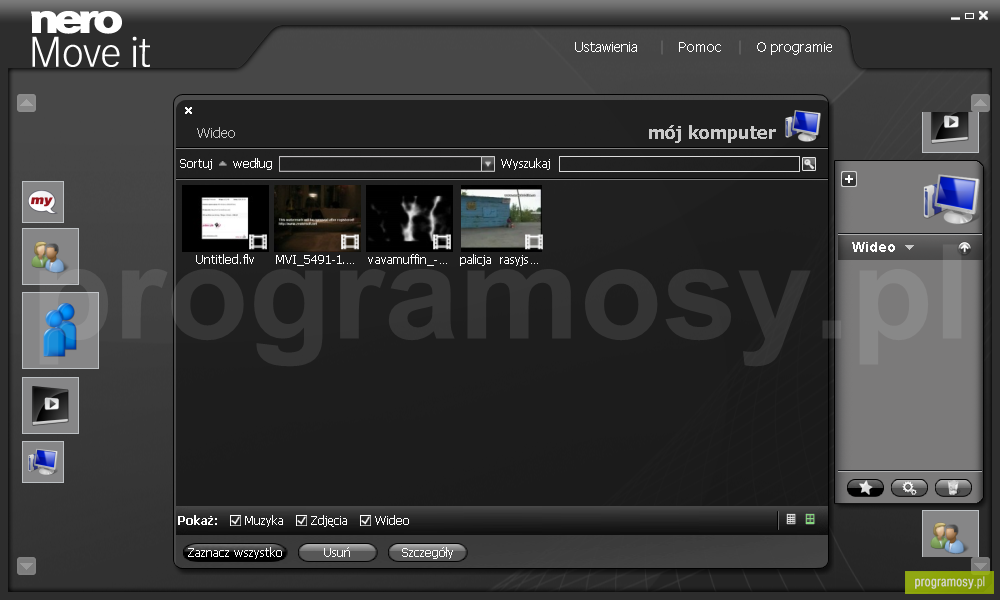Screen dimensions: 1000x600
Task: Toggle the Wideo checkbox
Action: (x=365, y=521)
